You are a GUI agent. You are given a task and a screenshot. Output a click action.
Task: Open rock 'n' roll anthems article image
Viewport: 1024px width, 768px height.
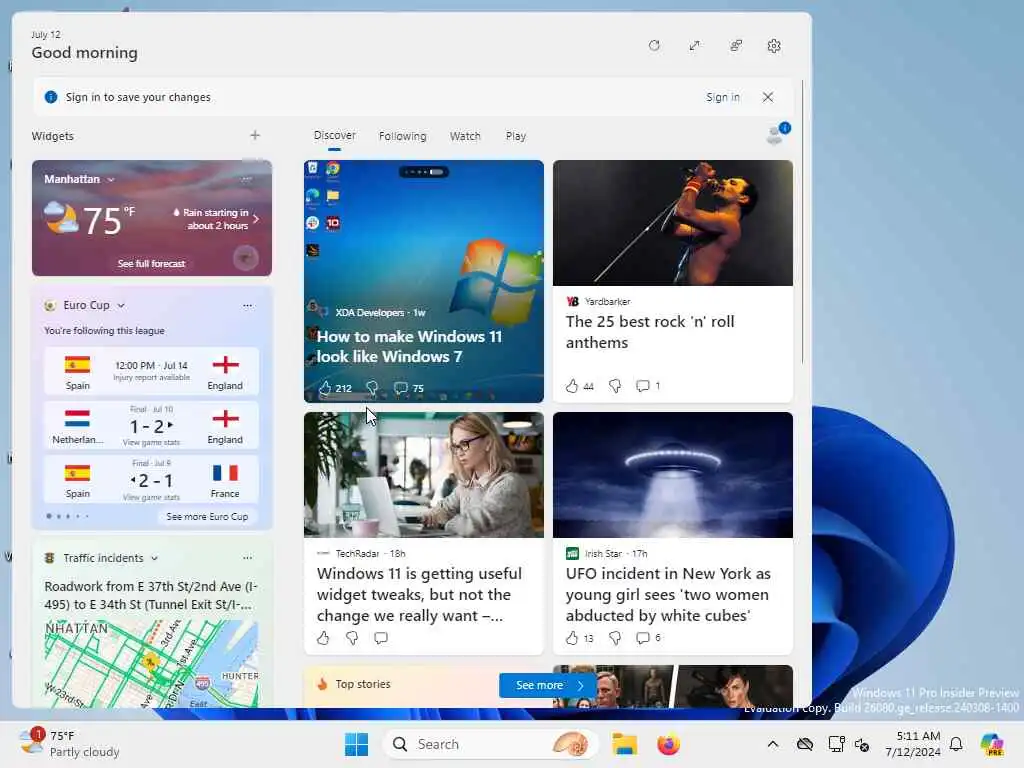[673, 223]
